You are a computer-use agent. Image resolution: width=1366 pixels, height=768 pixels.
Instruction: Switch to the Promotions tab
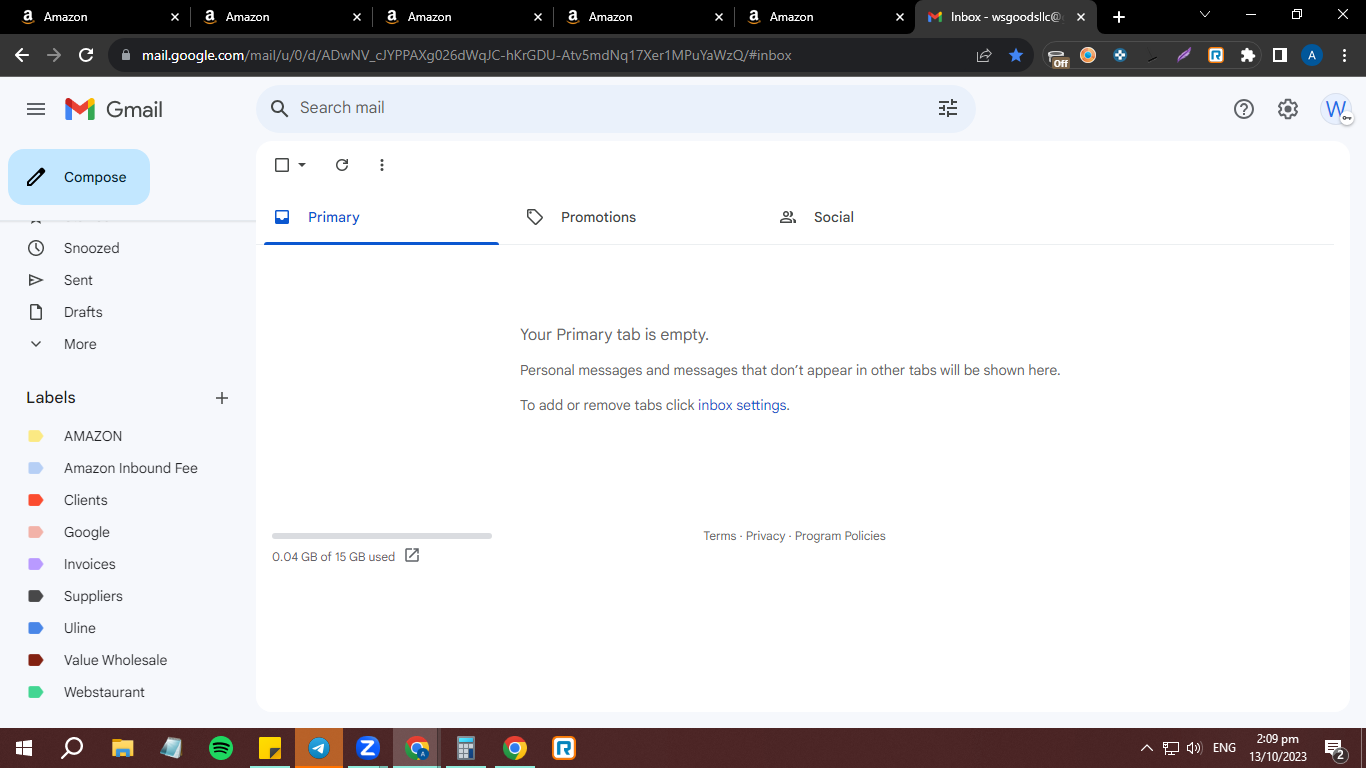tap(634, 217)
